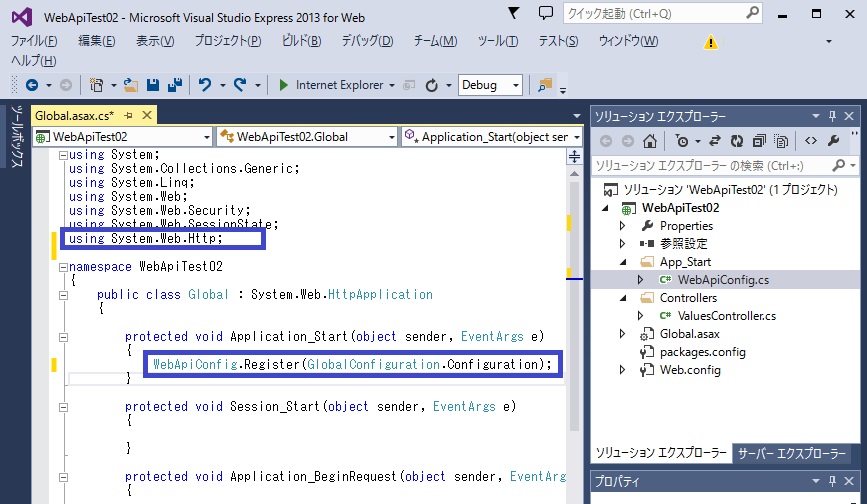Click the Navigate Backward toolbar icon

32,85
